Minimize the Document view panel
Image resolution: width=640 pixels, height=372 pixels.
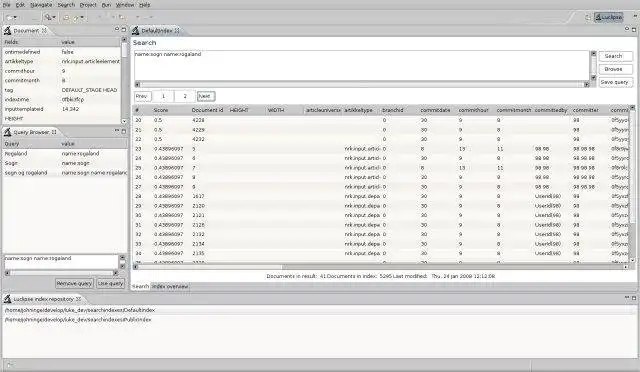(x=117, y=29)
